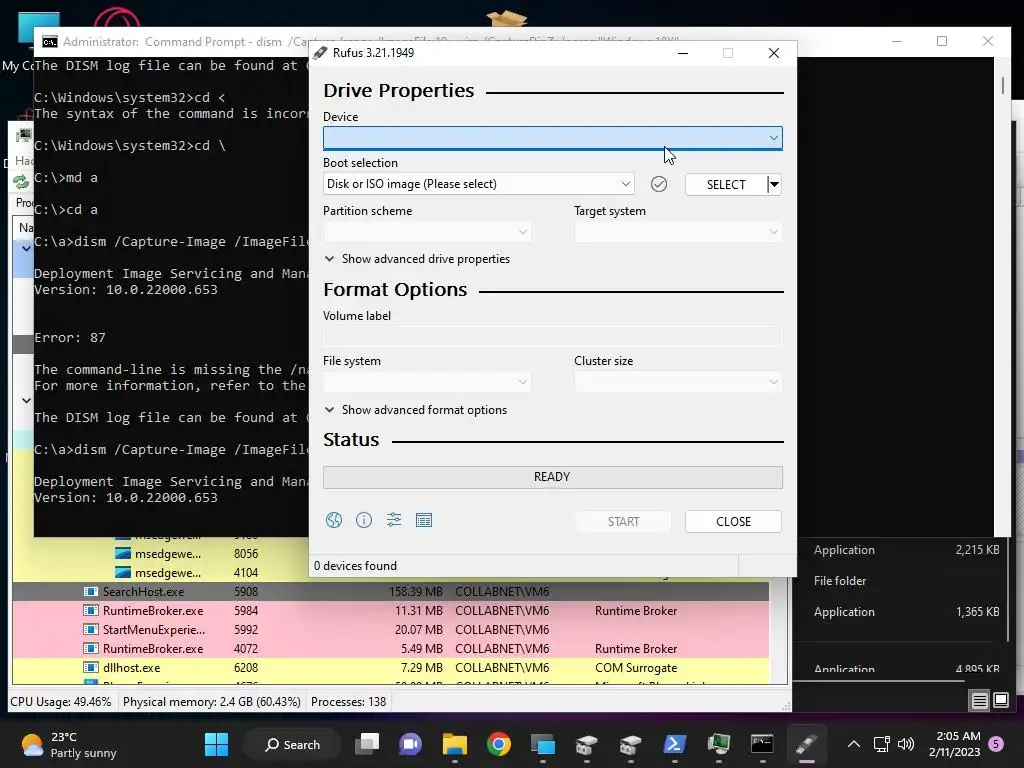Screen dimensions: 1024x768
Task: Open network status tray icon
Action: pyautogui.click(x=882, y=744)
